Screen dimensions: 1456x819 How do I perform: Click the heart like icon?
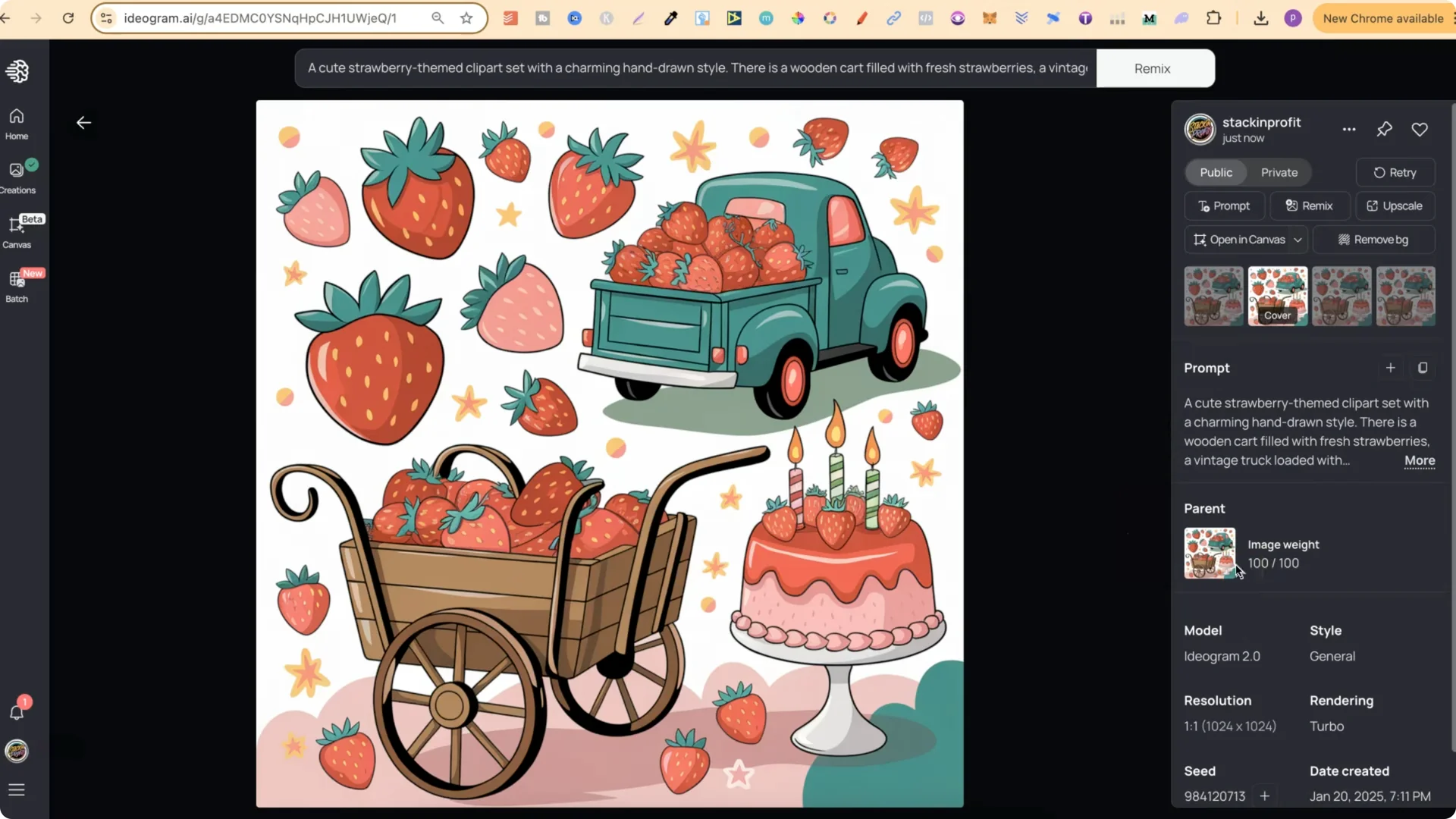(1420, 130)
